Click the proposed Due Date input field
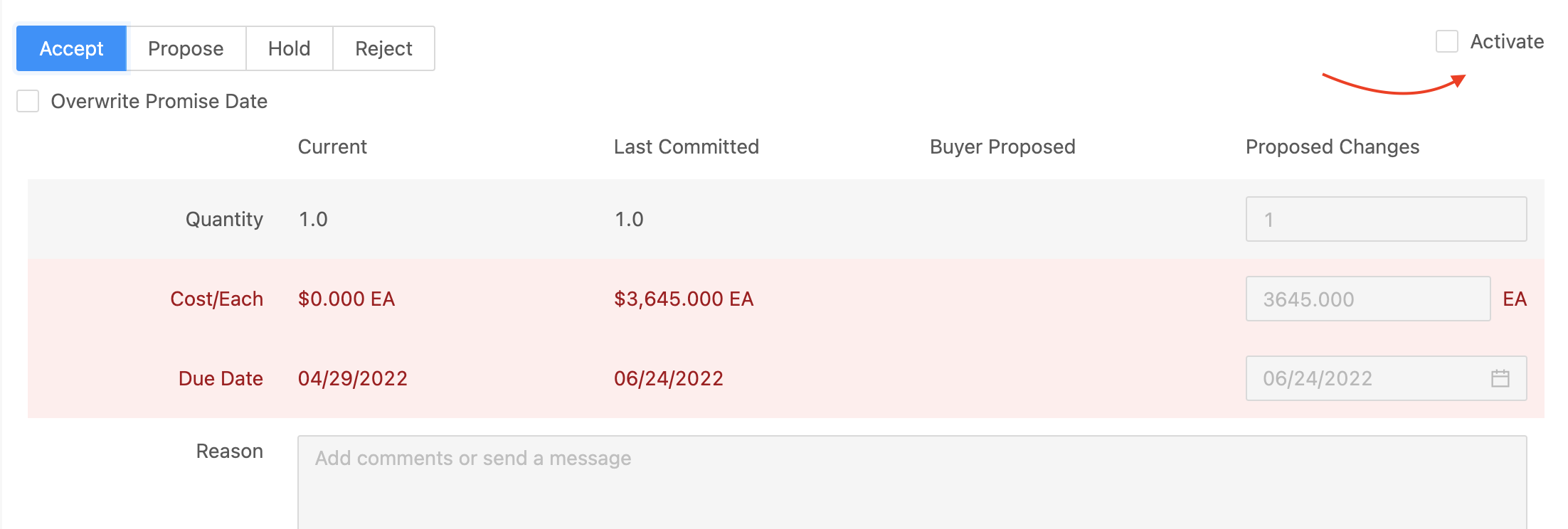Image resolution: width=1568 pixels, height=529 pixels. (1386, 378)
